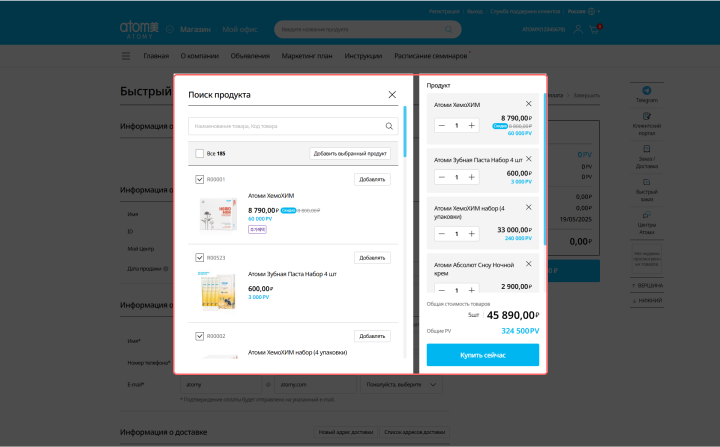
Task: Click Добавлять button for R00002
Action: [x=372, y=336]
